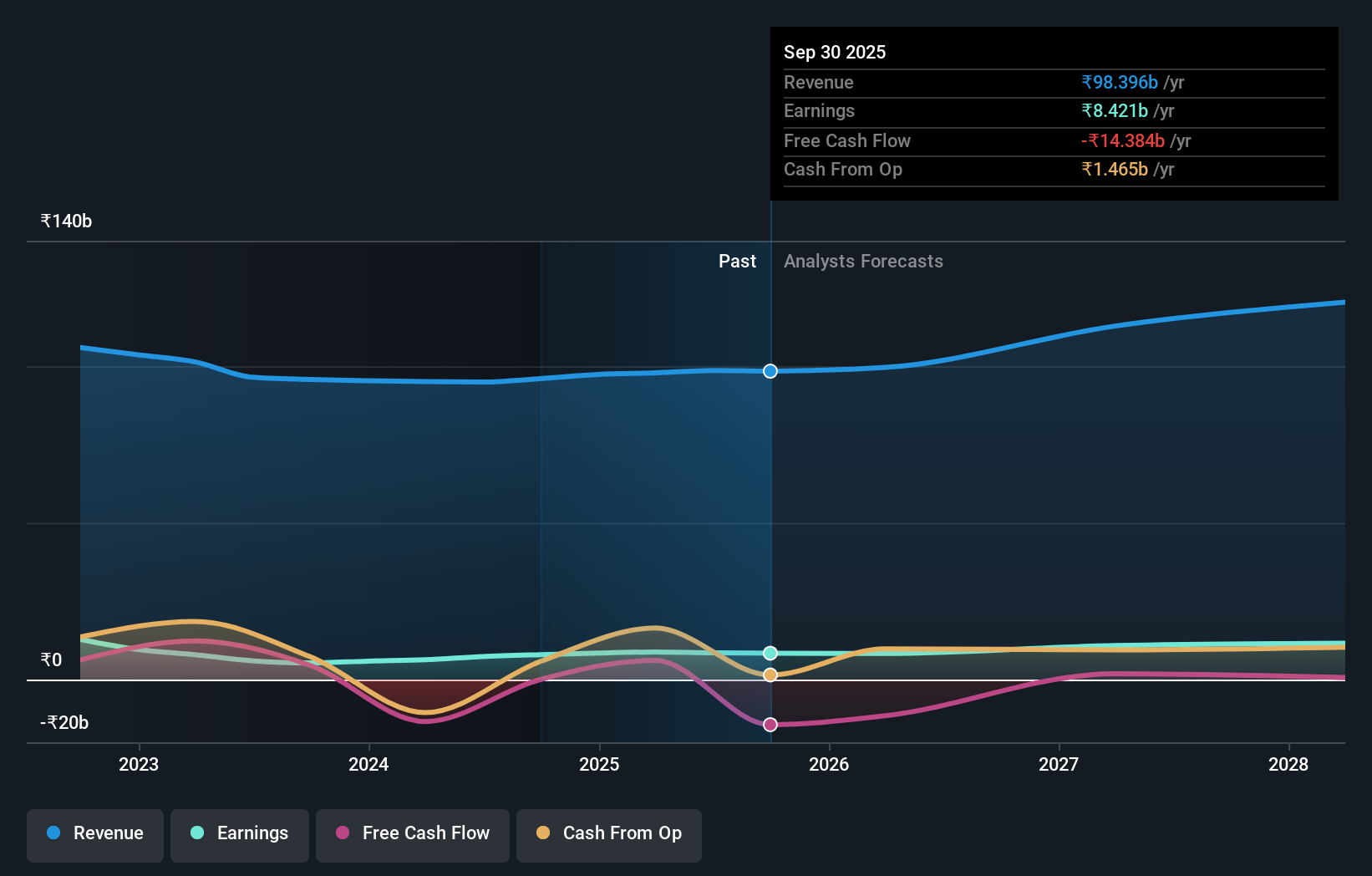The width and height of the screenshot is (1372, 876).
Task: Click the Sep 30 2025 tooltip header
Action: pyautogui.click(x=835, y=52)
